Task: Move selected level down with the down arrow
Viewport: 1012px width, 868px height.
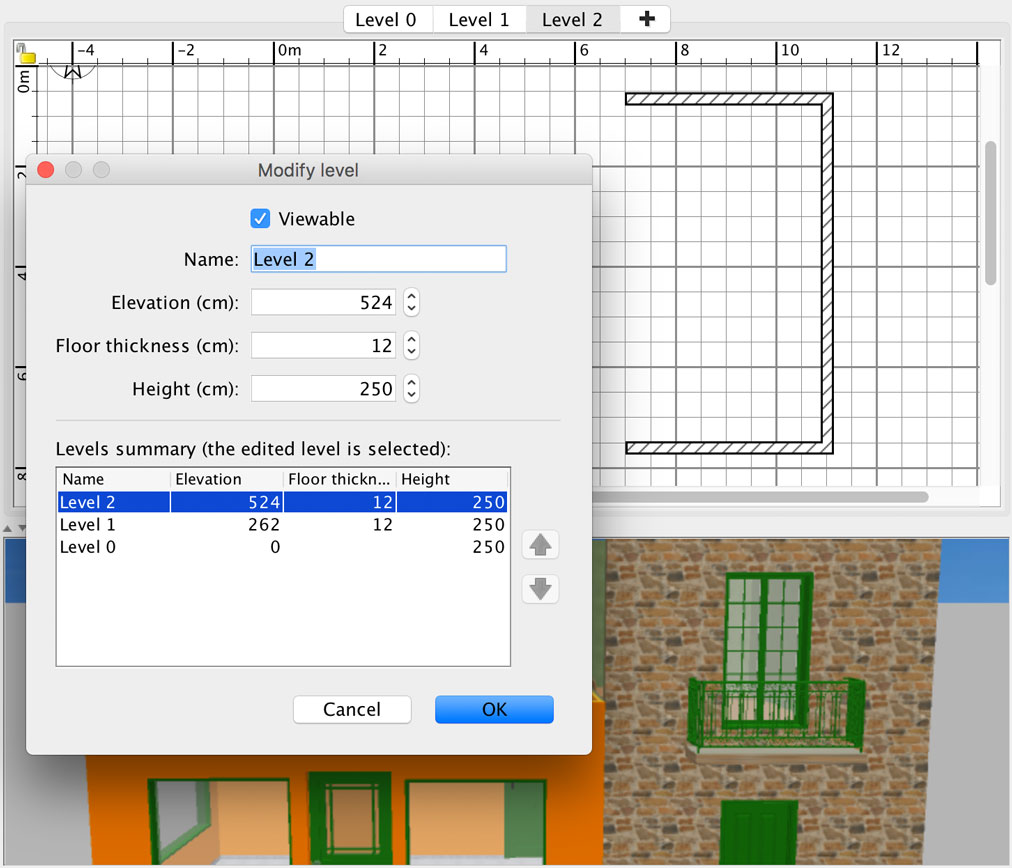Action: (540, 589)
